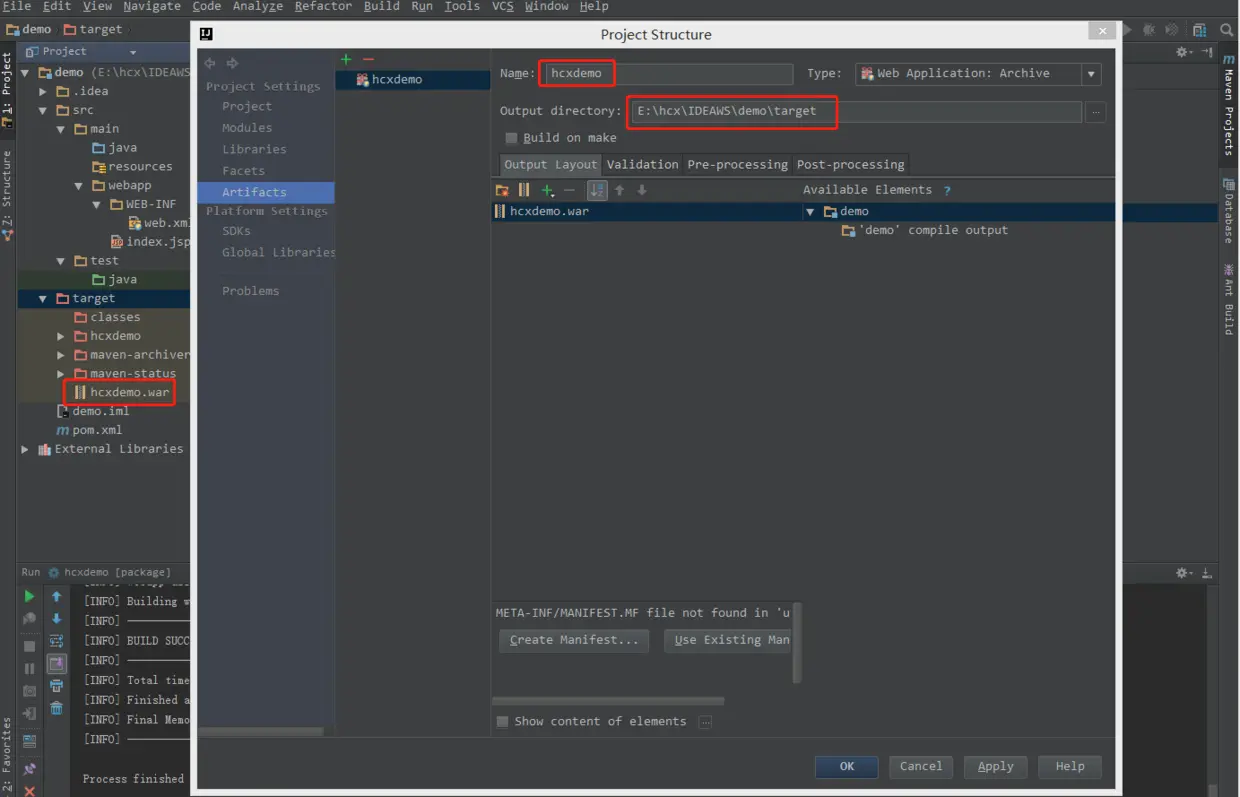Move layout element up arrow
Screen dimensions: 1240x797
click(619, 190)
